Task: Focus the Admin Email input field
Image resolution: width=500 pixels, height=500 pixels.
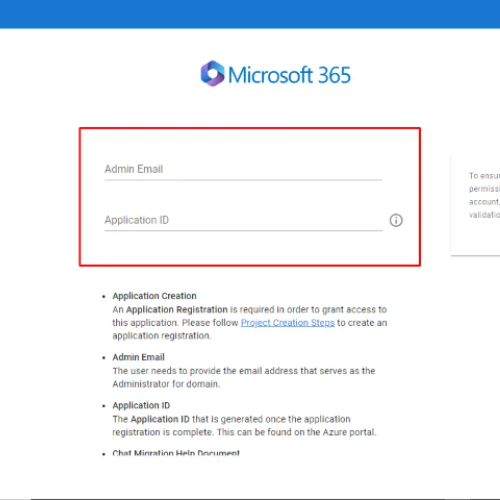Action: [x=243, y=170]
